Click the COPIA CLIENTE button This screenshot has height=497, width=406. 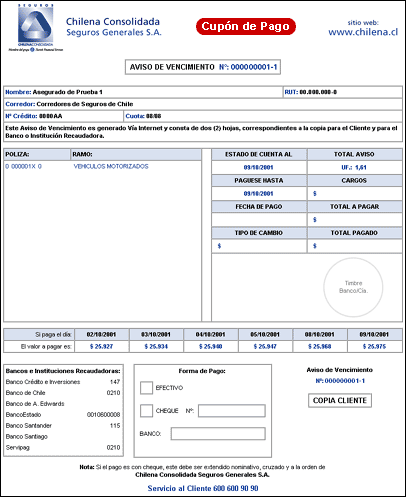pyautogui.click(x=340, y=400)
